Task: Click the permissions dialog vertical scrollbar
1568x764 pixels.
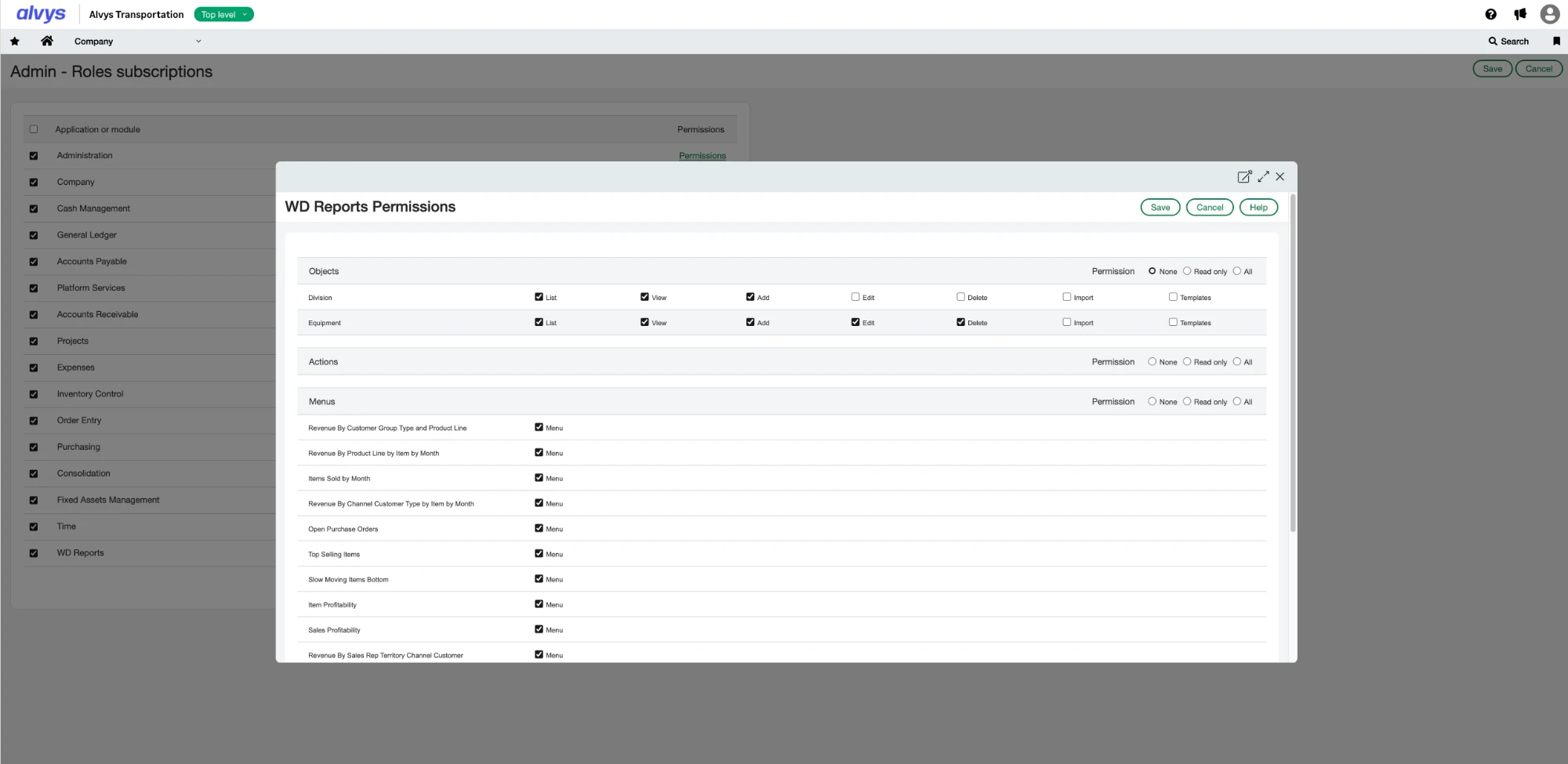Action: [1292, 364]
